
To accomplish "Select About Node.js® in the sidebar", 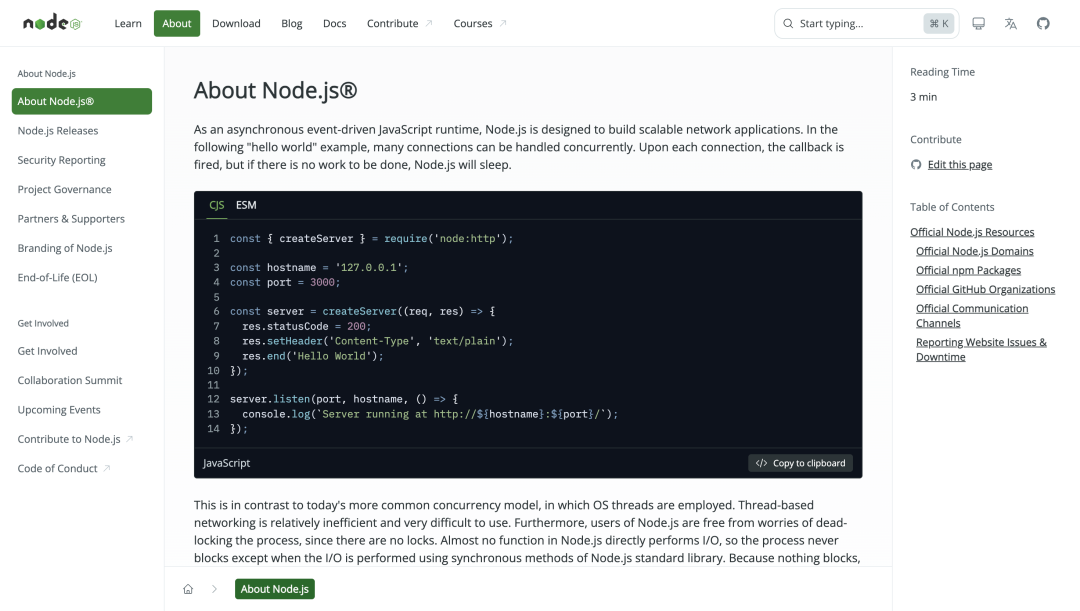I will click(82, 101).
